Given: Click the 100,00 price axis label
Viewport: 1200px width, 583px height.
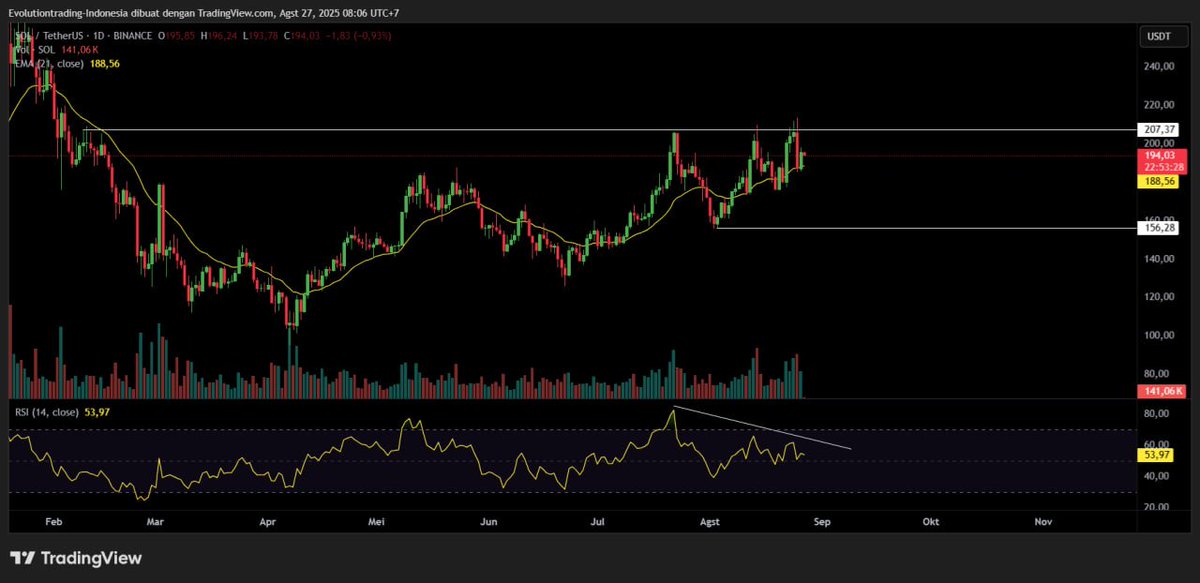Looking at the screenshot, I should (1158, 335).
